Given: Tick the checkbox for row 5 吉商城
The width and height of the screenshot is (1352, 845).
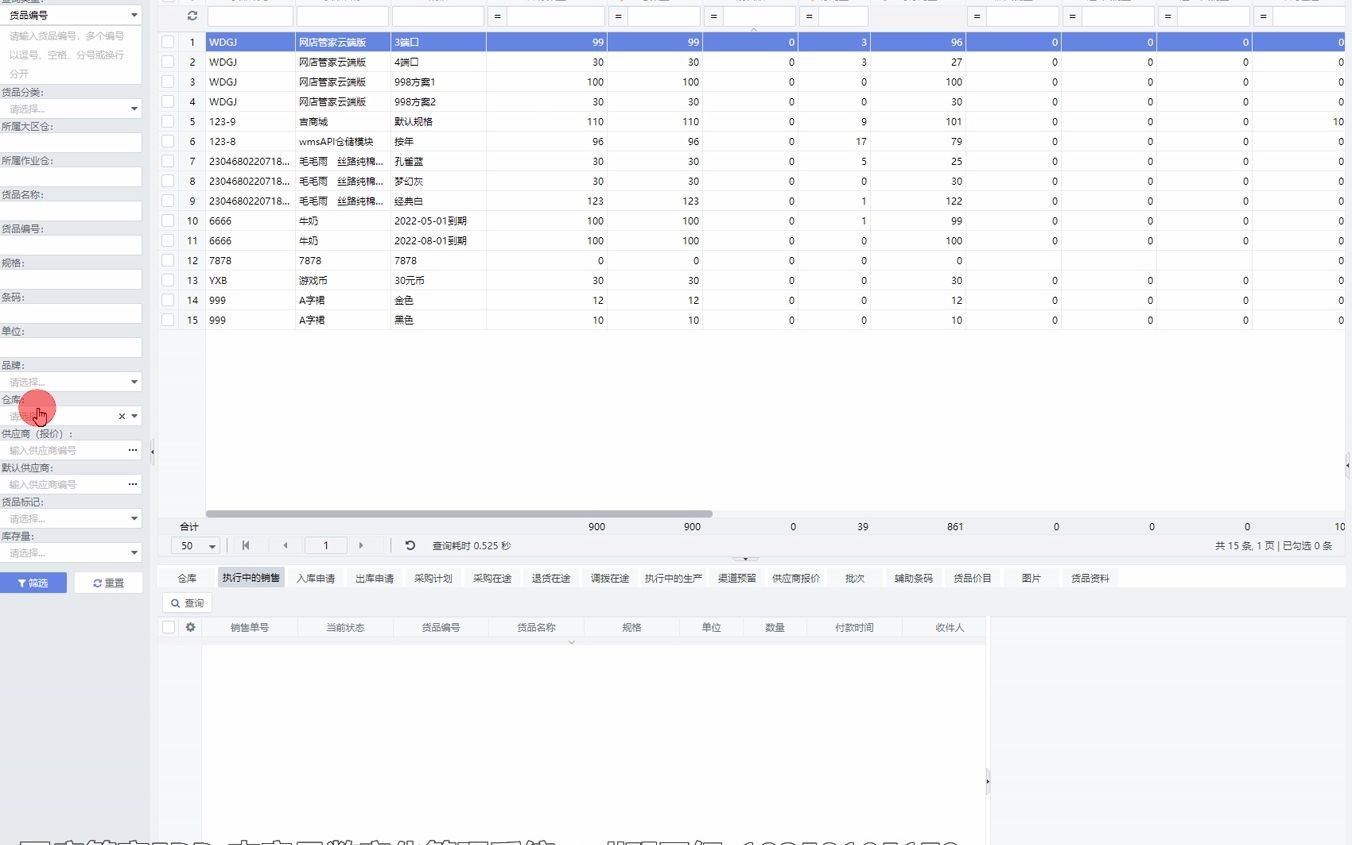Looking at the screenshot, I should [168, 121].
